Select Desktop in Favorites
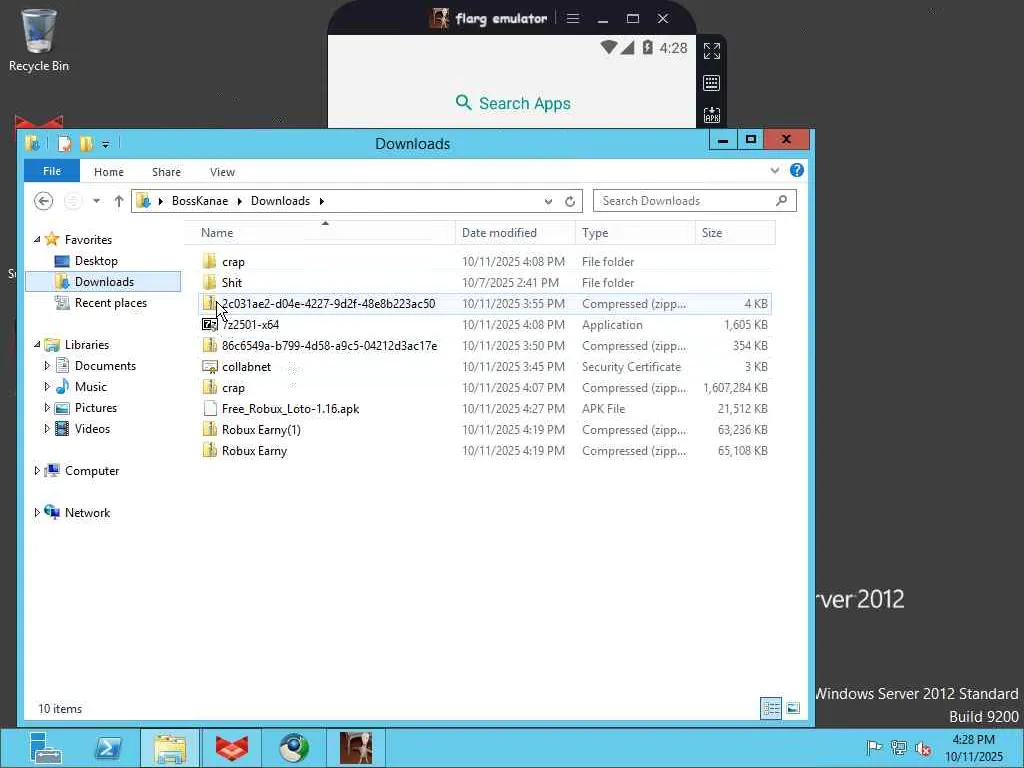Screen dimensions: 1024x768 point(96,261)
